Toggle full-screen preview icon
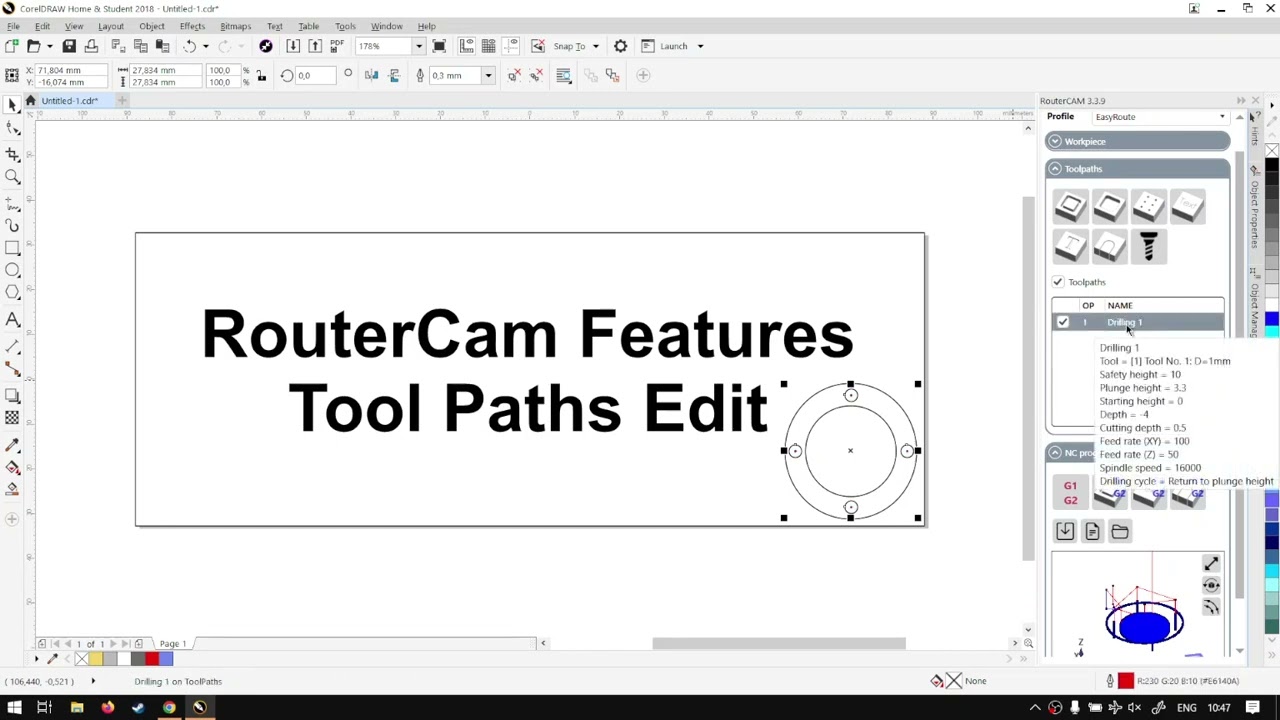 (439, 46)
